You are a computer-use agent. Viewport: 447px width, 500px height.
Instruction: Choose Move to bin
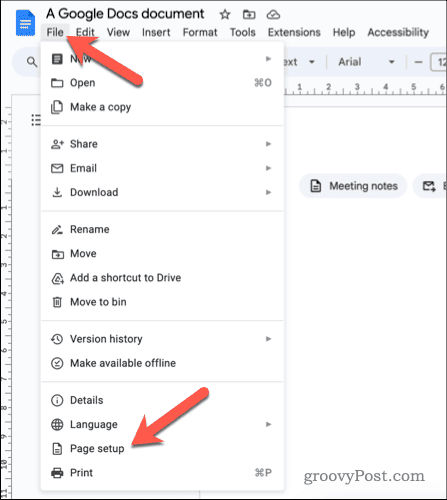pyautogui.click(x=162, y=302)
